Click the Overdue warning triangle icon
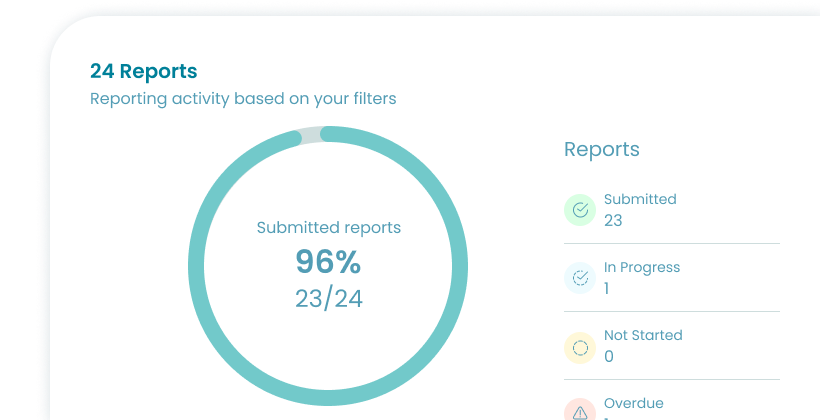 580,411
